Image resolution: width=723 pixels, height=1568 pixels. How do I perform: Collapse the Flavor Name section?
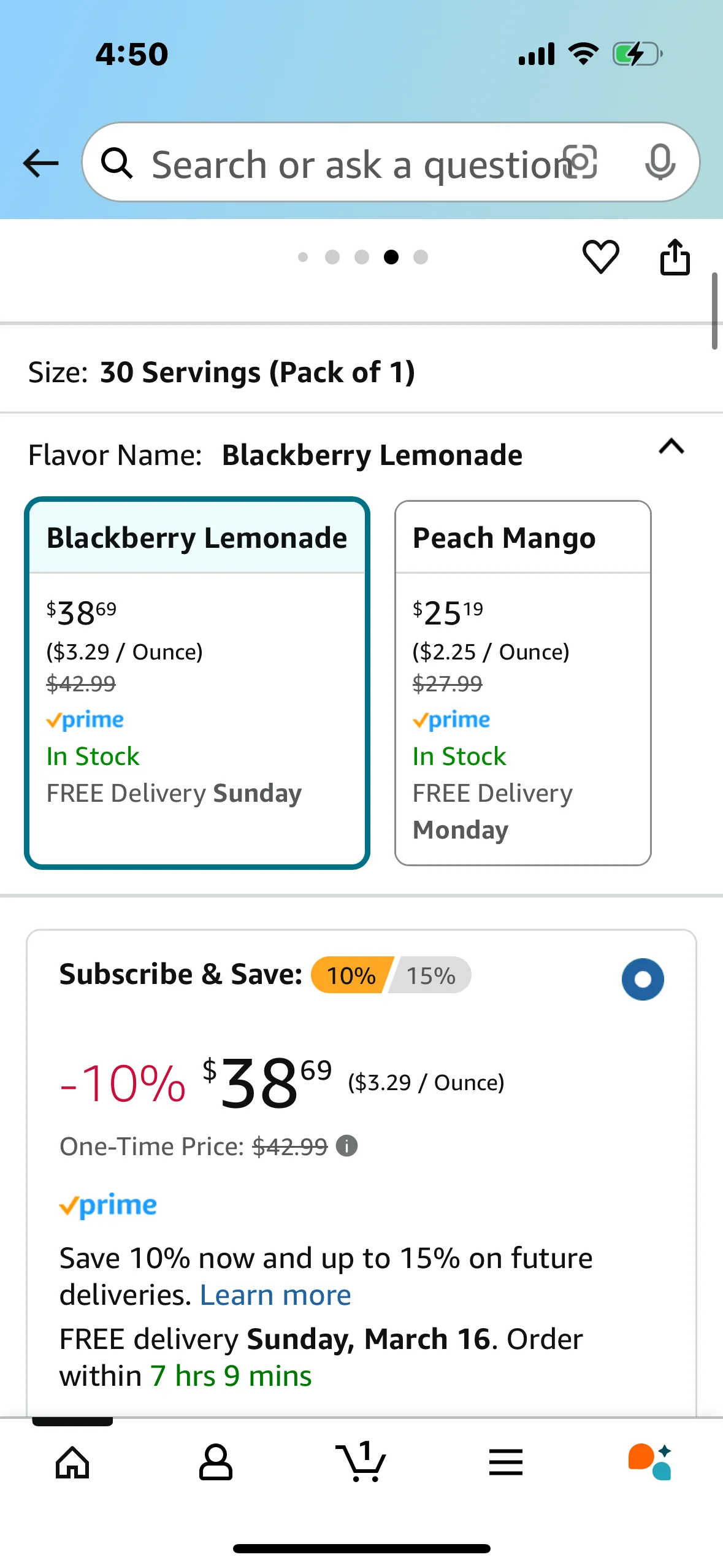coord(671,447)
